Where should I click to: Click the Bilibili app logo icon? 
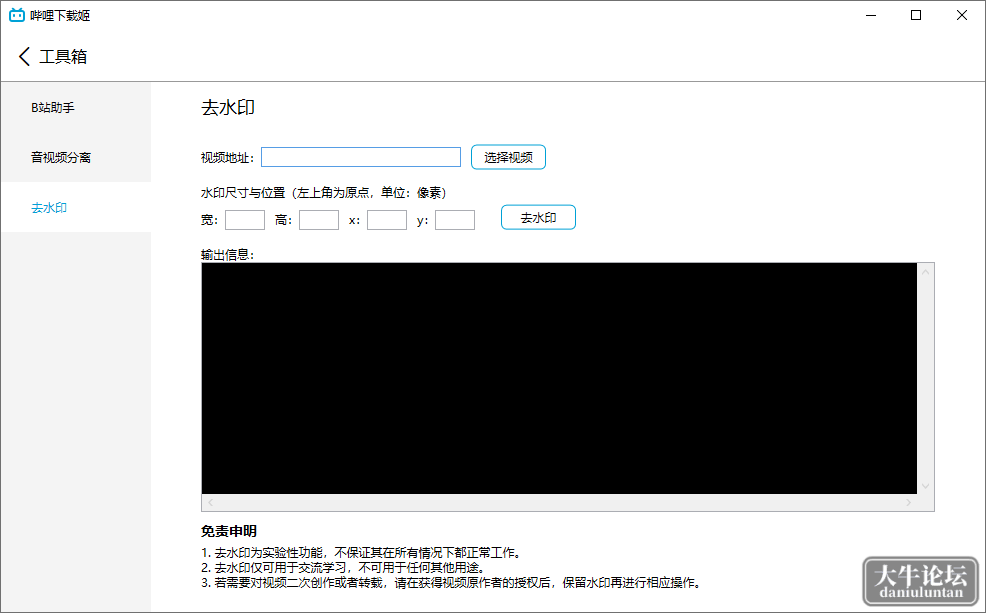(x=17, y=15)
